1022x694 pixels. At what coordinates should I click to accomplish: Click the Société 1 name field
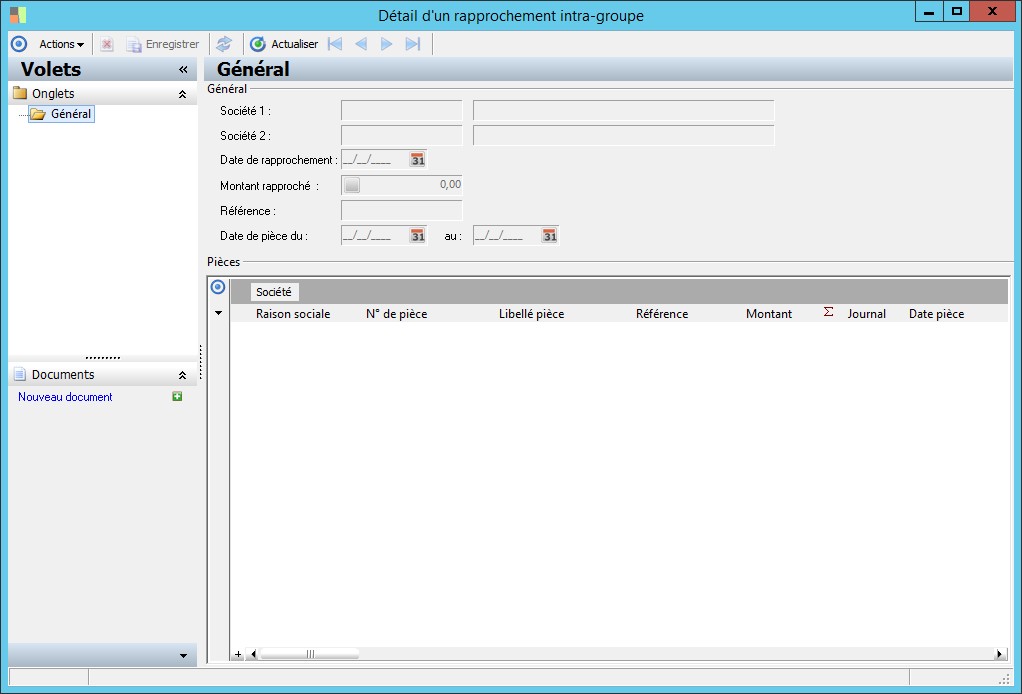point(623,111)
